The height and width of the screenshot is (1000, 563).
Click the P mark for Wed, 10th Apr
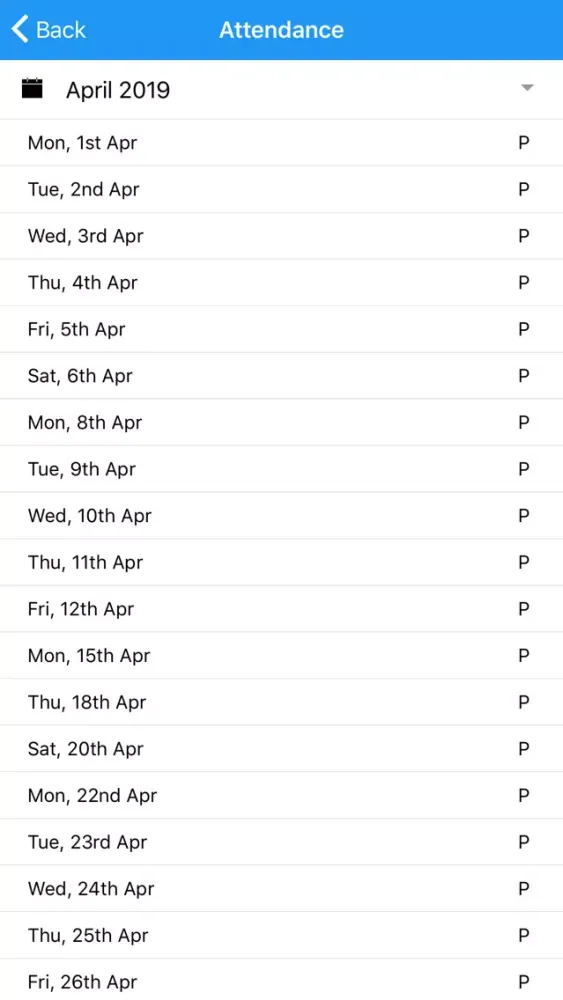(523, 515)
